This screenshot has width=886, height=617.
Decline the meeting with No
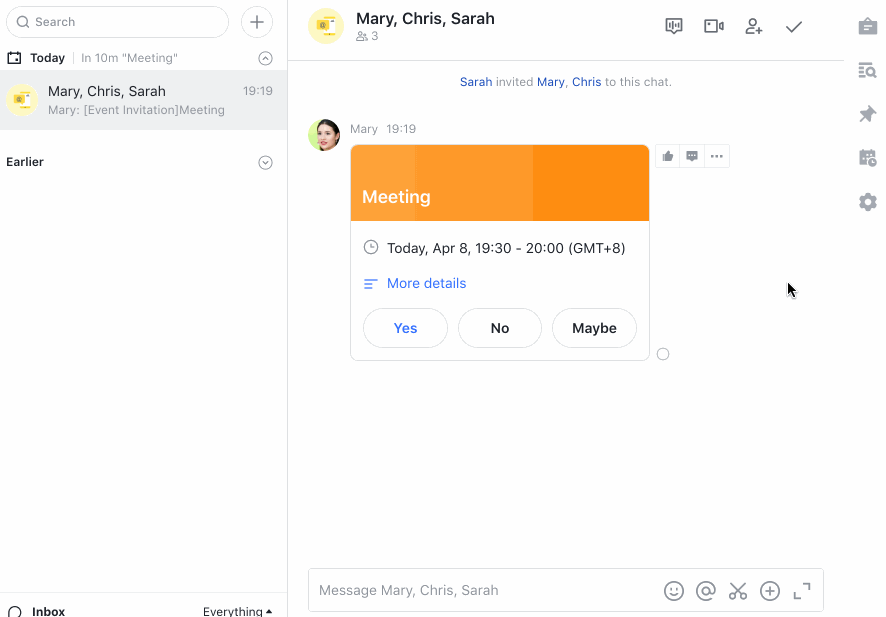500,328
